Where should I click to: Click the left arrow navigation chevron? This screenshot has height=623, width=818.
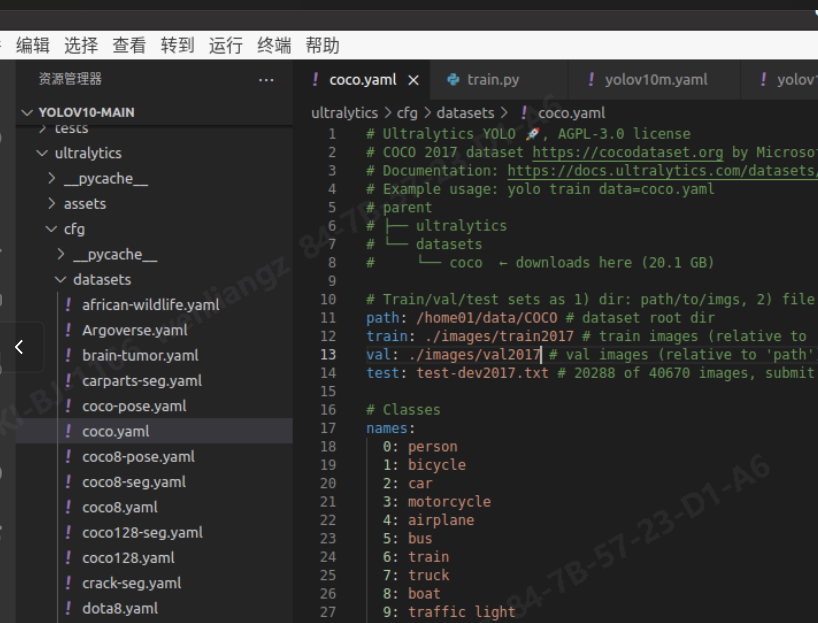click(18, 347)
